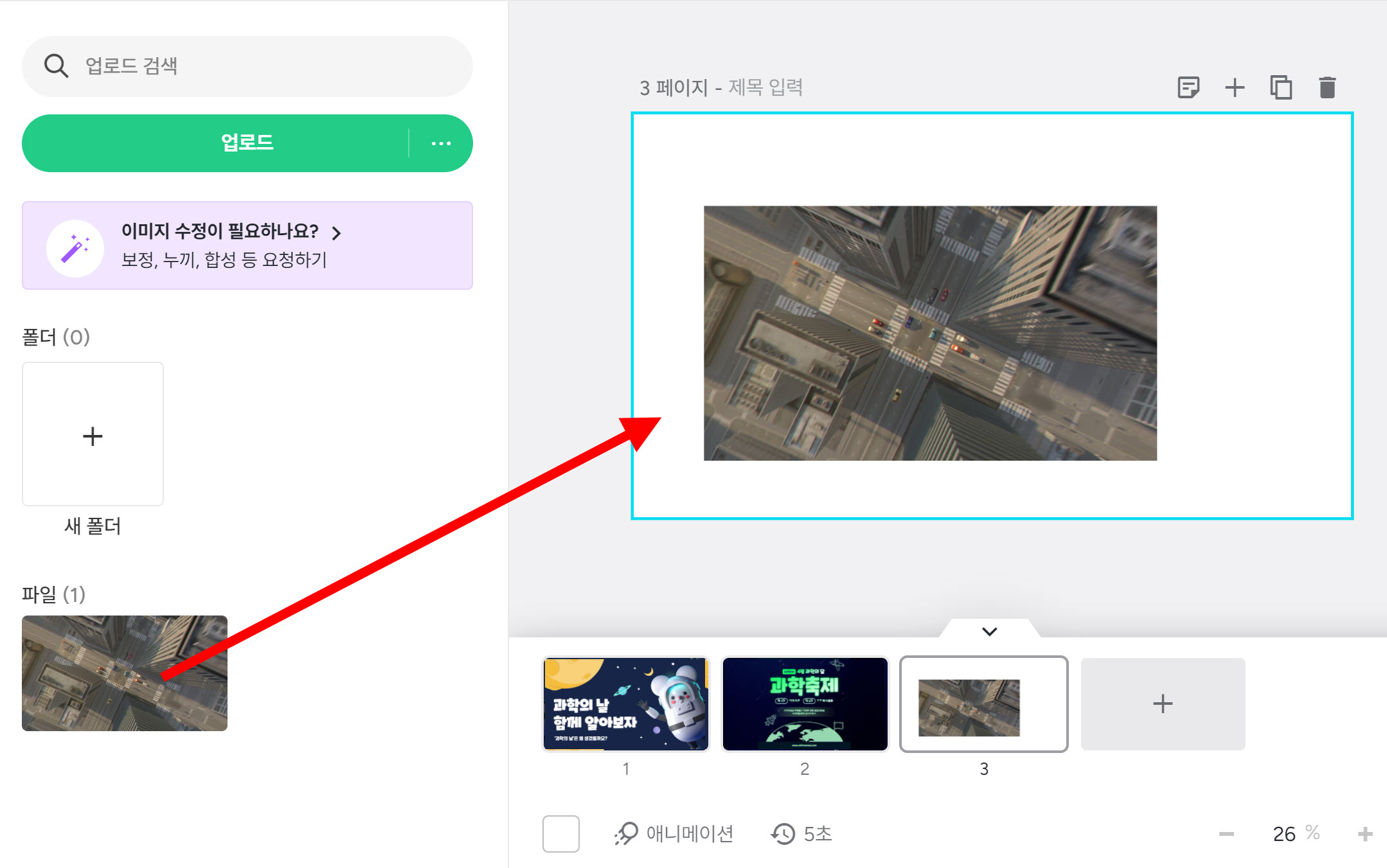
Task: Create a new folder with 새 폴더 tile
Action: tap(93, 434)
